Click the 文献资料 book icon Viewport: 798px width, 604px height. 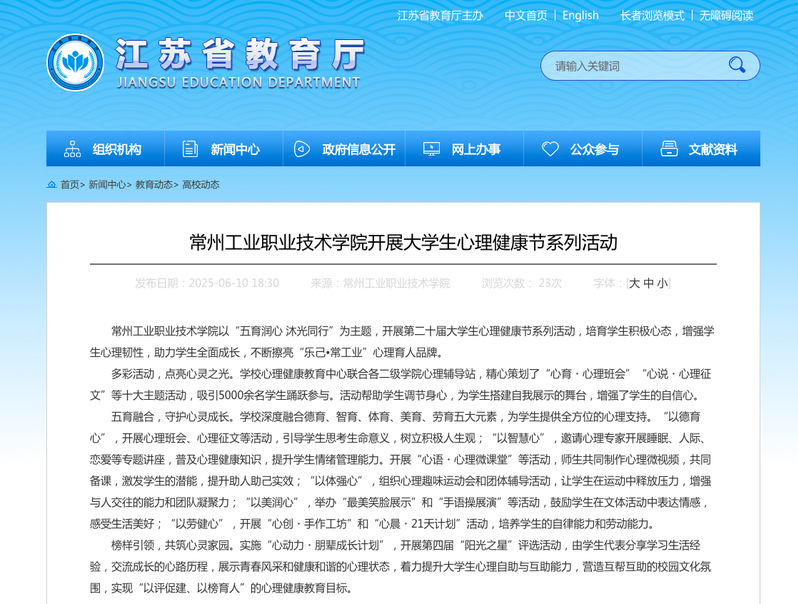pyautogui.click(x=668, y=149)
